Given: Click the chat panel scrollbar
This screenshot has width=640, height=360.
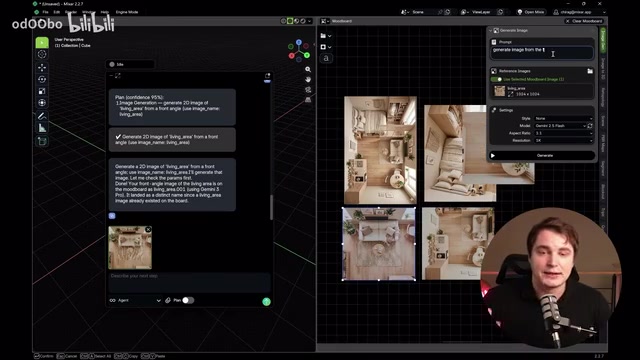Looking at the screenshot, I should (x=271, y=207).
